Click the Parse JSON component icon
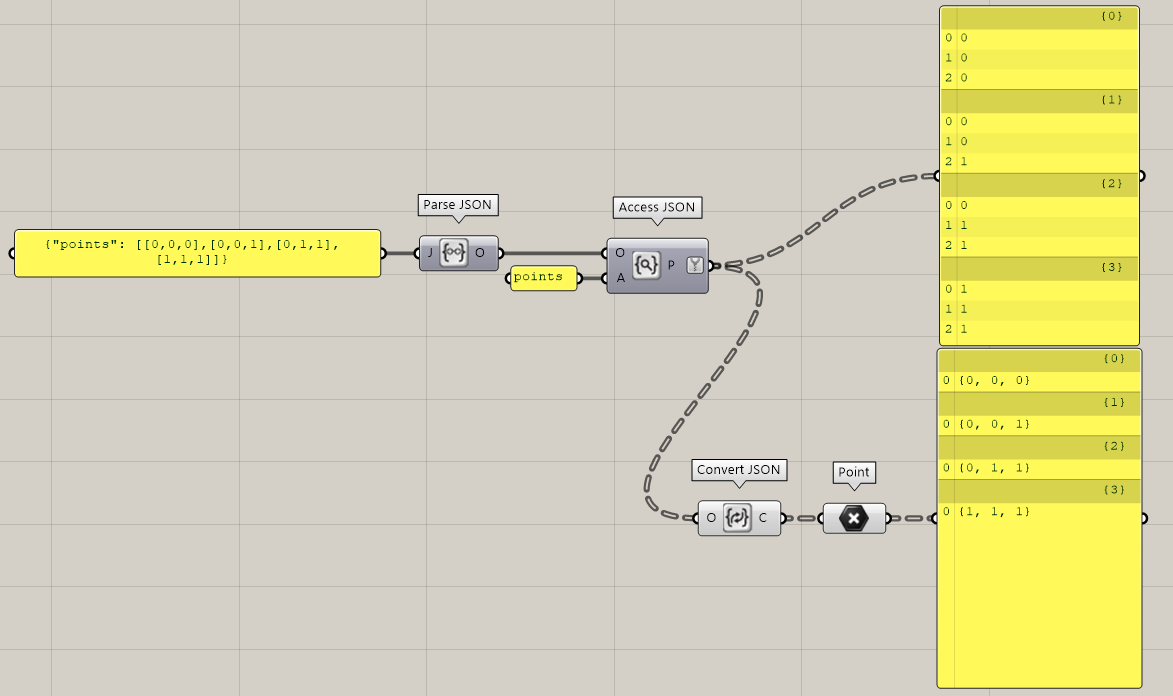1173x696 pixels. click(455, 253)
